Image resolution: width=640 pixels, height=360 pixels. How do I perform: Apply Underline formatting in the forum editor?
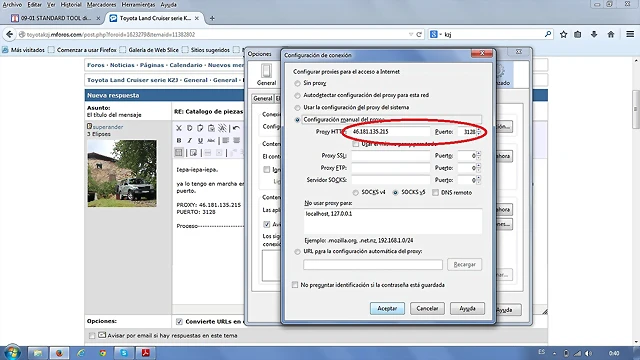point(200,140)
